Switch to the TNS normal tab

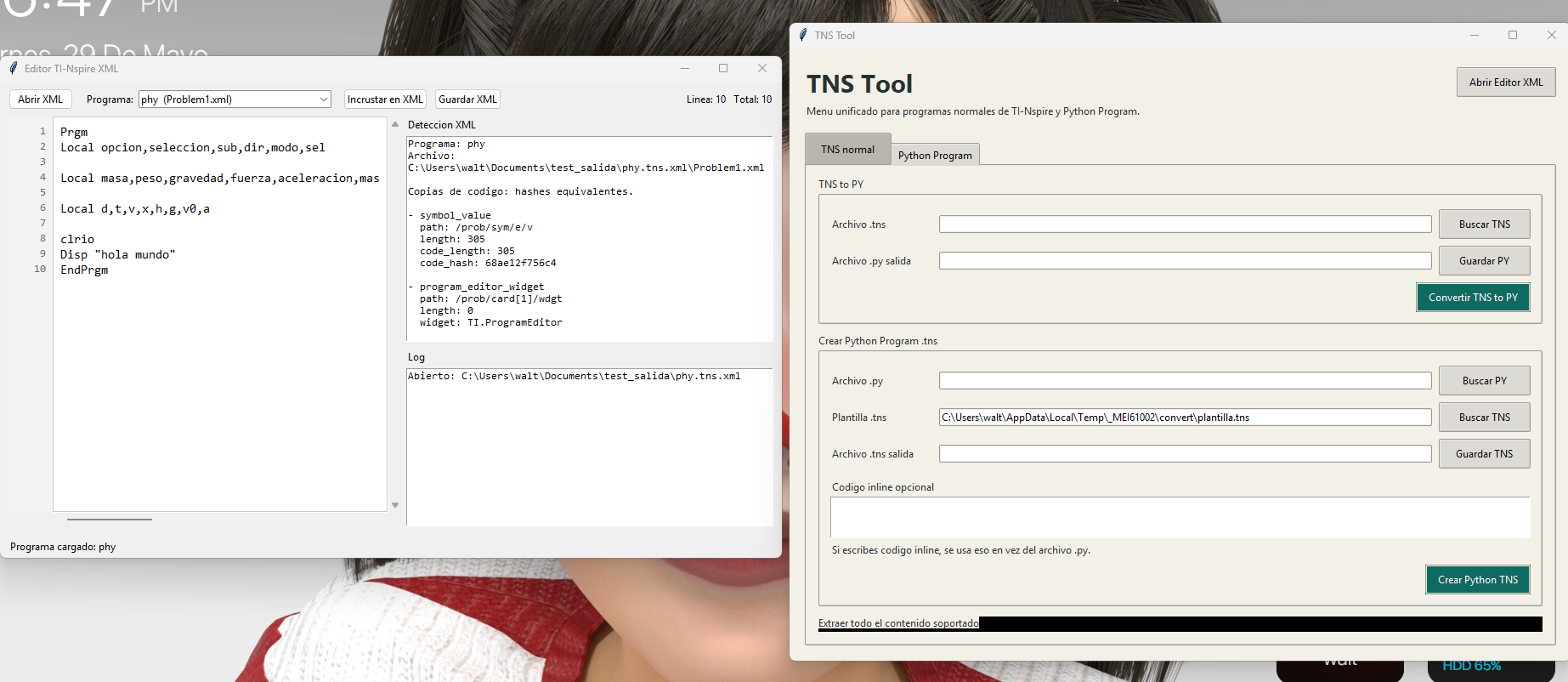(847, 150)
